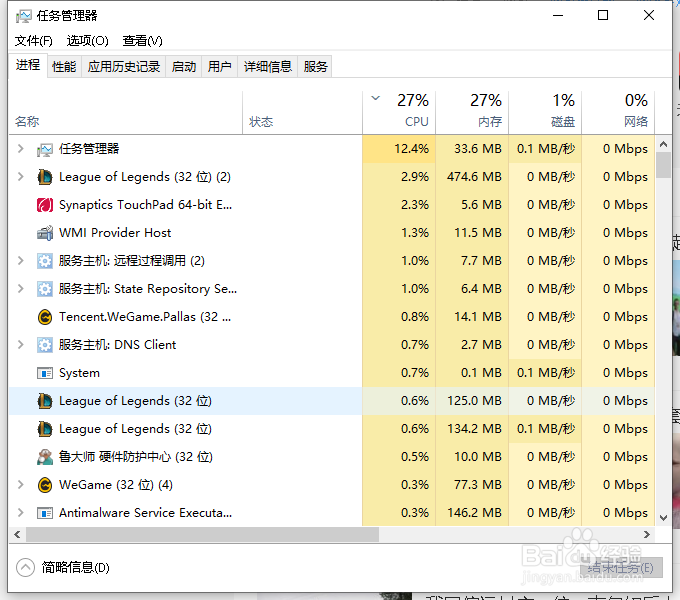The width and height of the screenshot is (680, 600).
Task: Click the horizontal scrollbar thumb
Action: [202, 535]
